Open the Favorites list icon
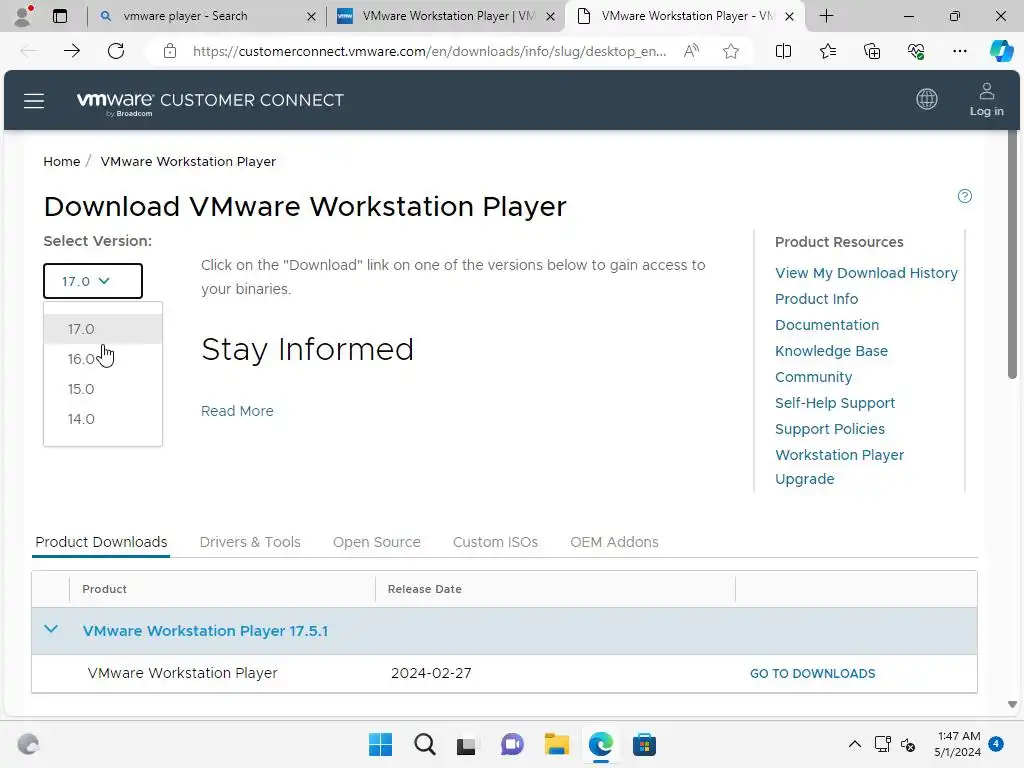Viewport: 1024px width, 768px height. point(827,51)
